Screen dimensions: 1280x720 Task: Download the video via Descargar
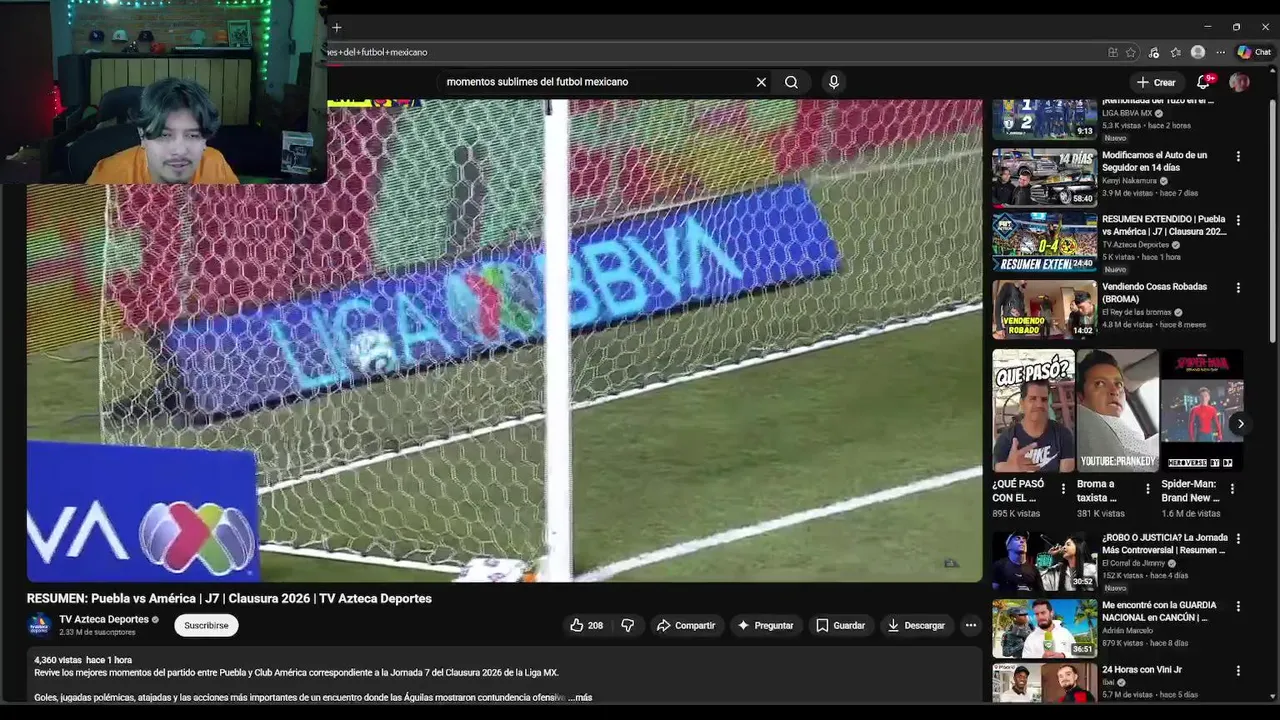pyautogui.click(x=916, y=625)
